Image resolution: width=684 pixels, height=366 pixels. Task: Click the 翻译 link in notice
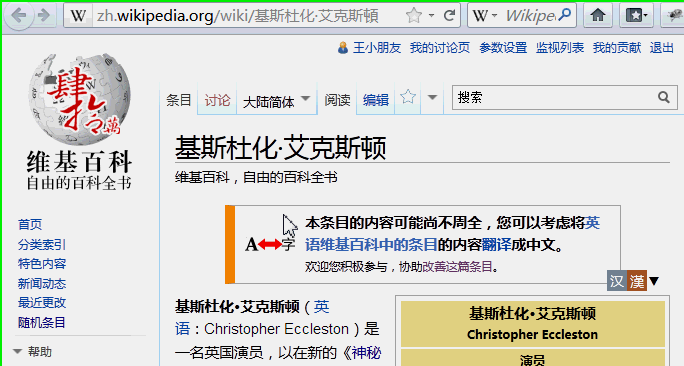pyautogui.click(x=496, y=245)
